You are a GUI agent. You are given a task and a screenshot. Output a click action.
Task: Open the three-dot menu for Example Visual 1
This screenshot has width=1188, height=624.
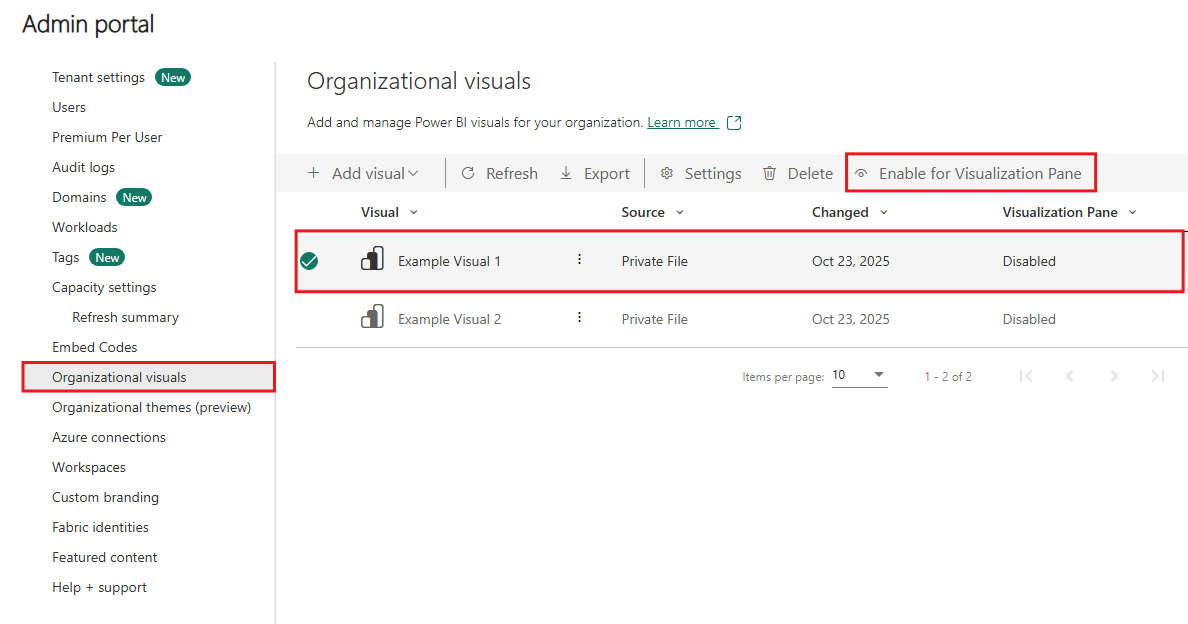[579, 259]
